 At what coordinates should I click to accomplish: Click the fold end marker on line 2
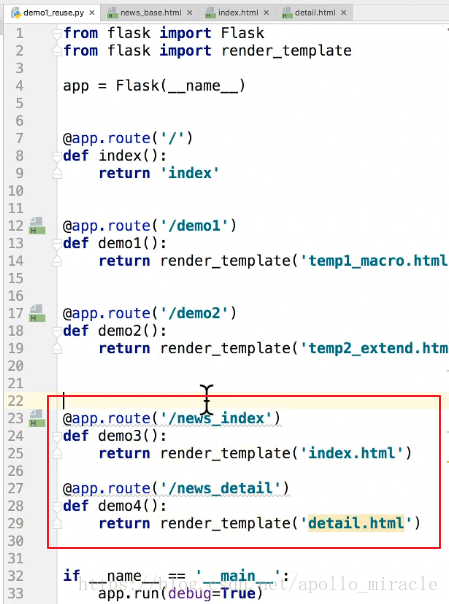[57, 50]
